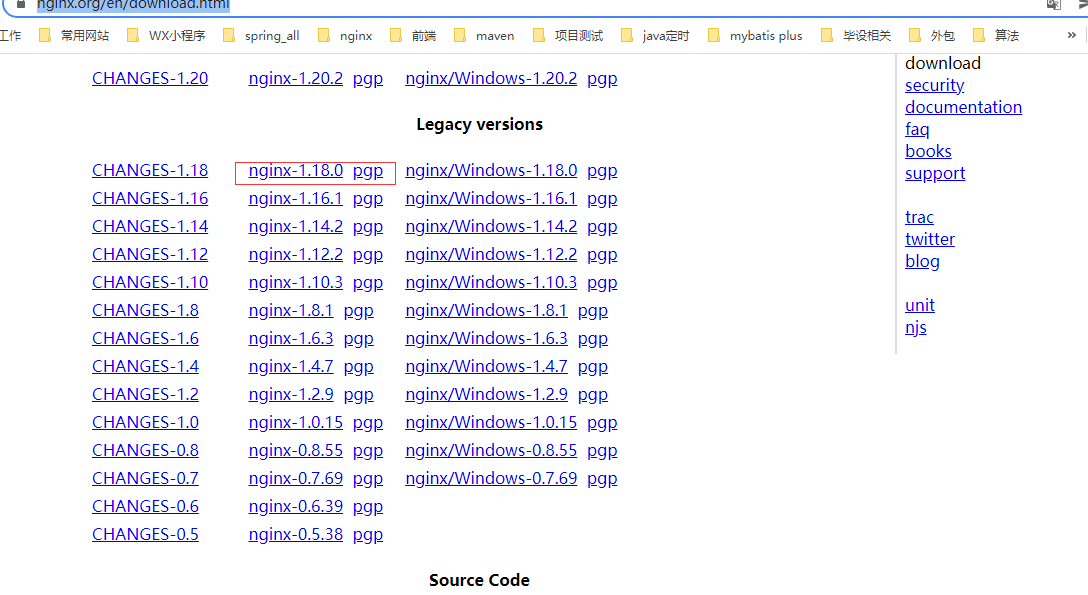This screenshot has height=595, width=1088.
Task: Open the CHANGES-0.5 link
Action: click(x=145, y=535)
